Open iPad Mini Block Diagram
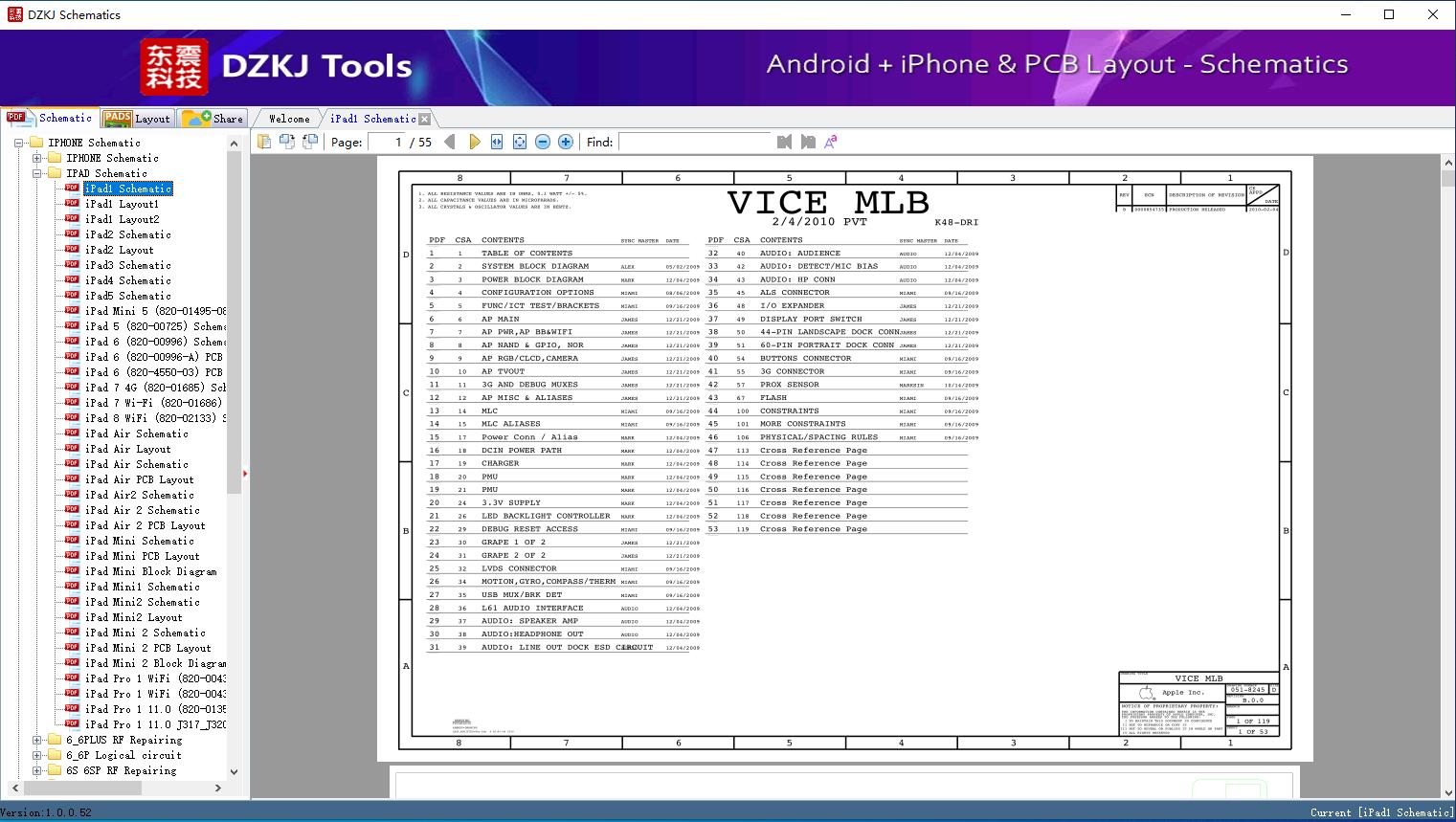Image resolution: width=1456 pixels, height=822 pixels. (x=150, y=571)
